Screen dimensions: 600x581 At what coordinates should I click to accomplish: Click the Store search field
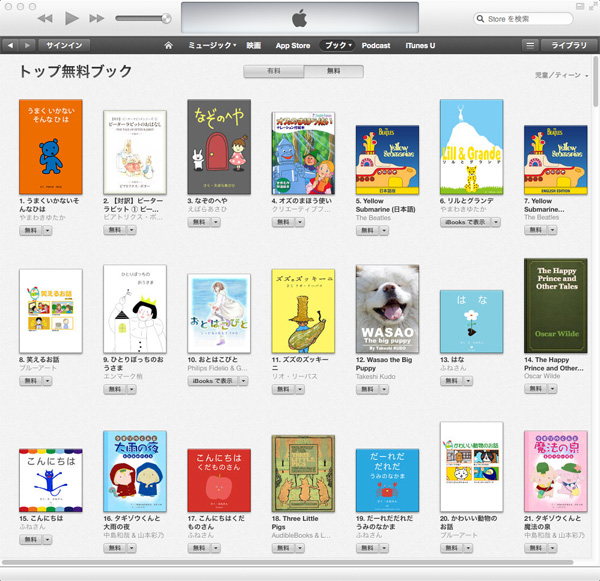523,19
